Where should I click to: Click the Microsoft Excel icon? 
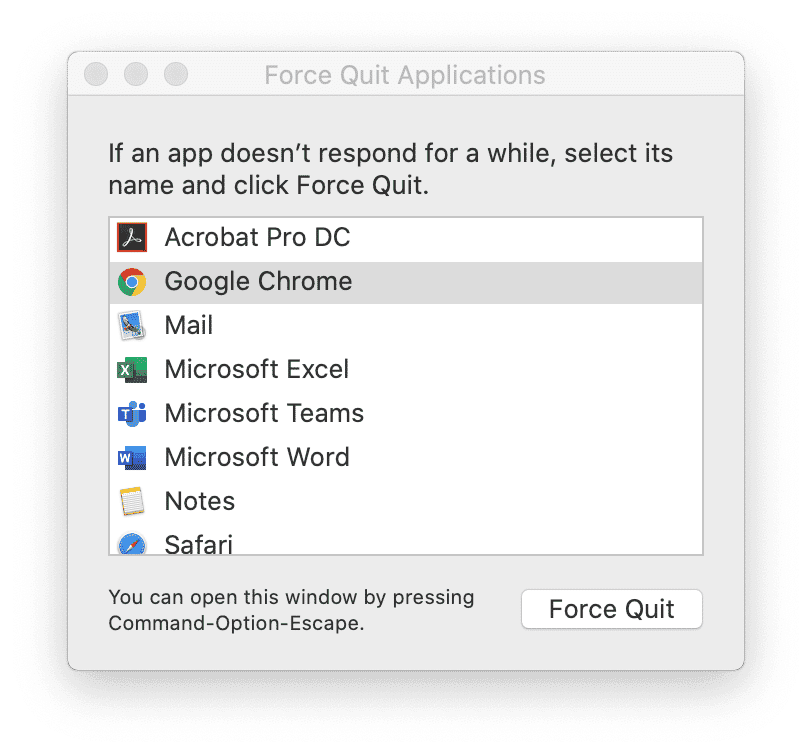click(131, 369)
